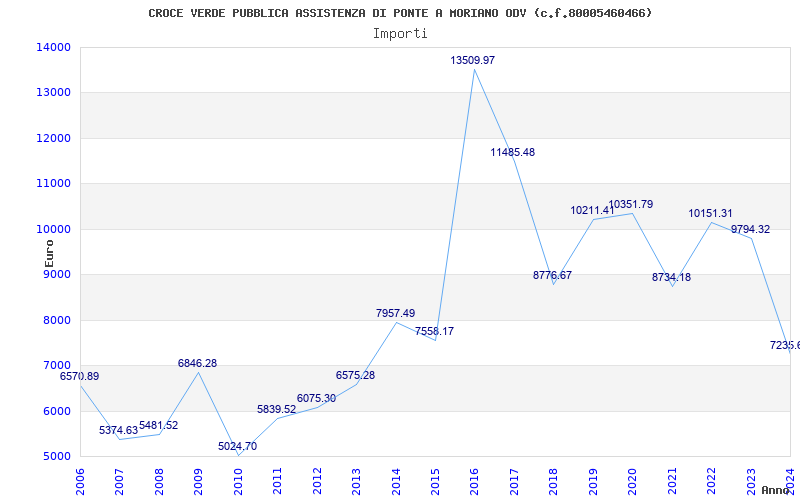Click the 2022 year label

point(712,481)
